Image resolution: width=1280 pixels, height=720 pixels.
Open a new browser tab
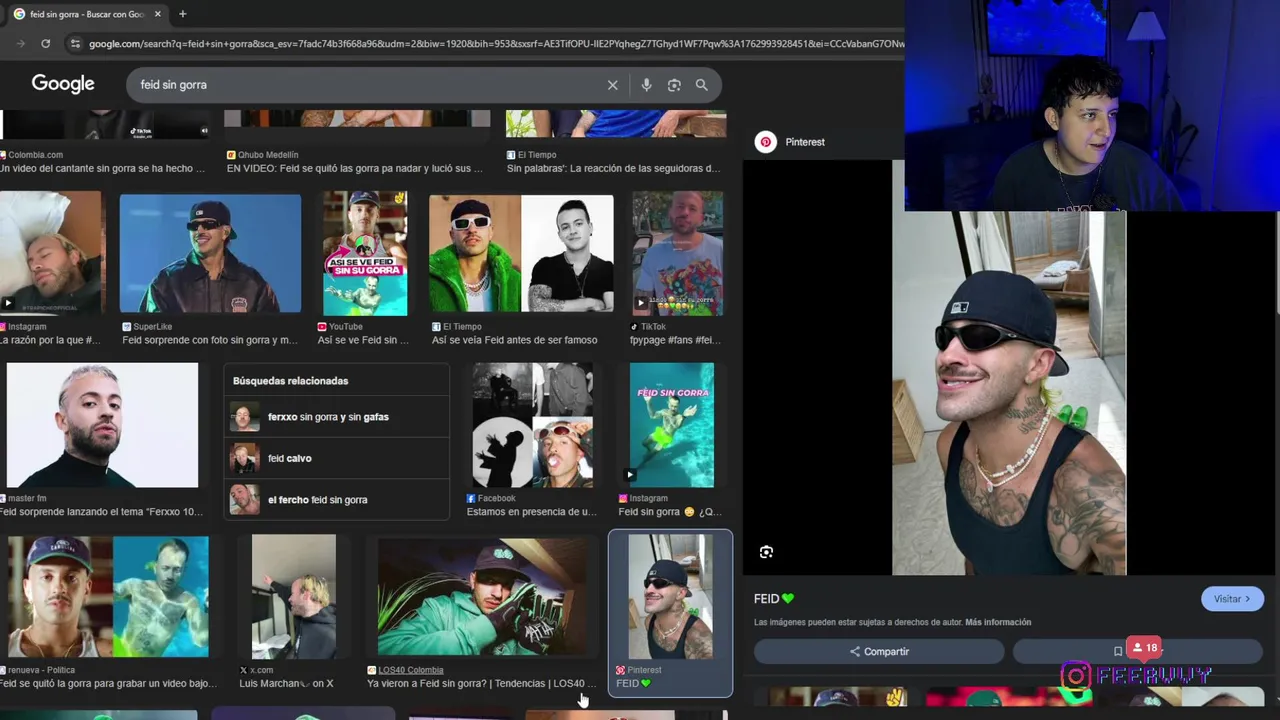click(x=182, y=14)
